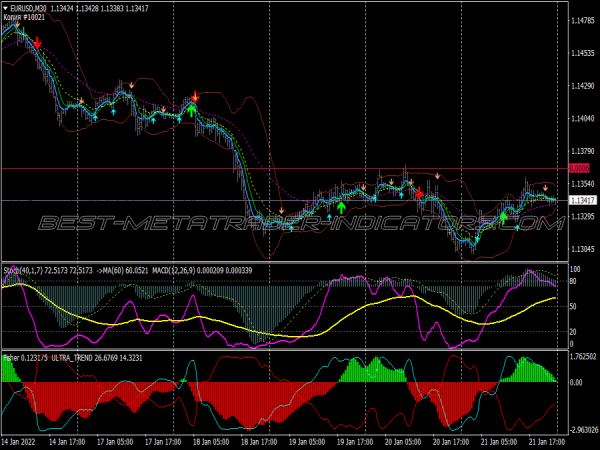Click the large green buy arrow near 21 Jan 05:00
Screen dimensions: 600x450
tap(503, 218)
